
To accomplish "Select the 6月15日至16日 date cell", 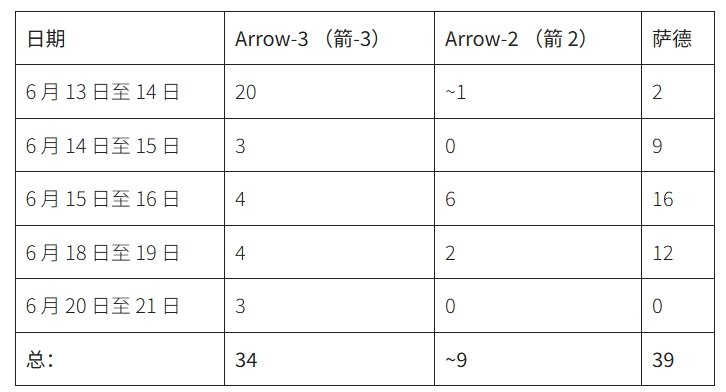I will pyautogui.click(x=120, y=199).
